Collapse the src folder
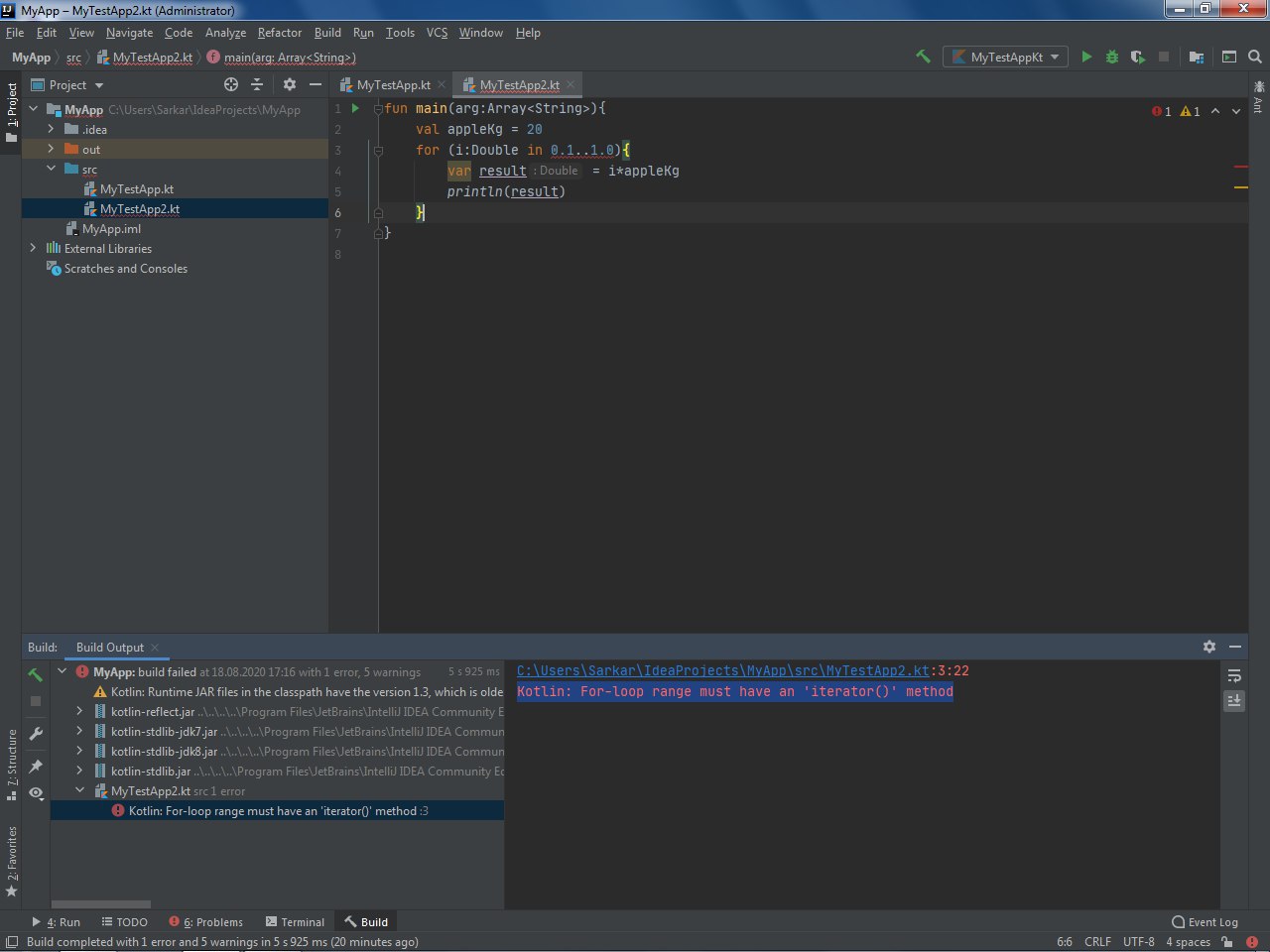This screenshot has width=1270, height=952. point(52,169)
